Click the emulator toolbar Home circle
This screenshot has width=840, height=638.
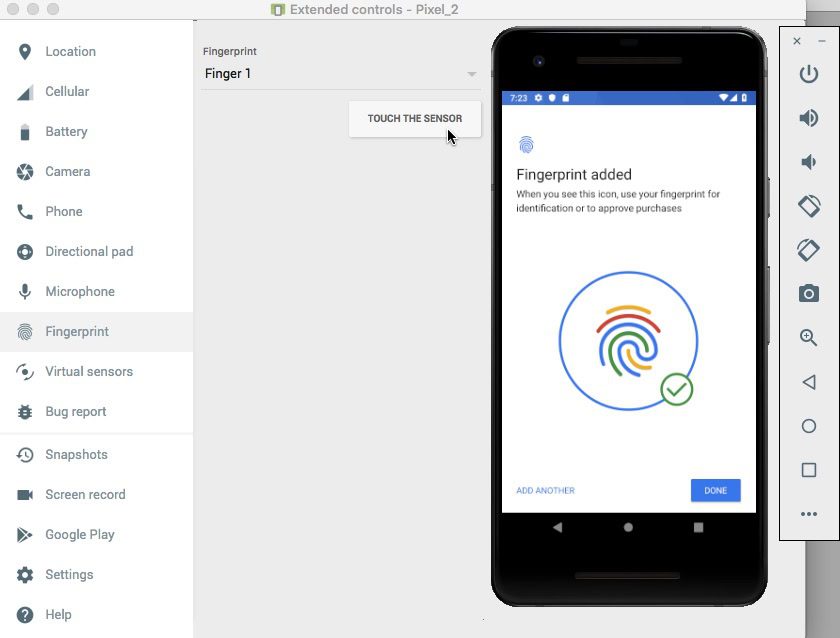point(809,426)
